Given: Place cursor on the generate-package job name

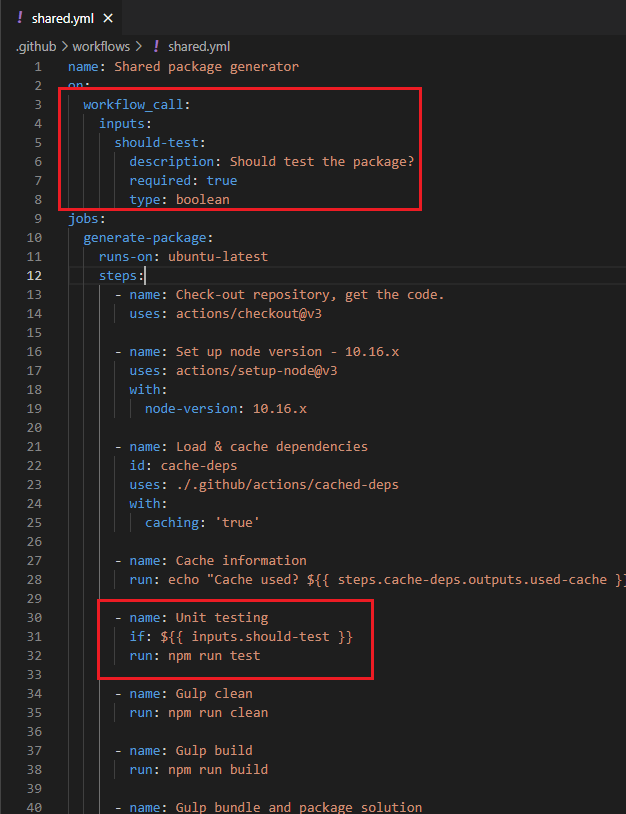Looking at the screenshot, I should 146,237.
